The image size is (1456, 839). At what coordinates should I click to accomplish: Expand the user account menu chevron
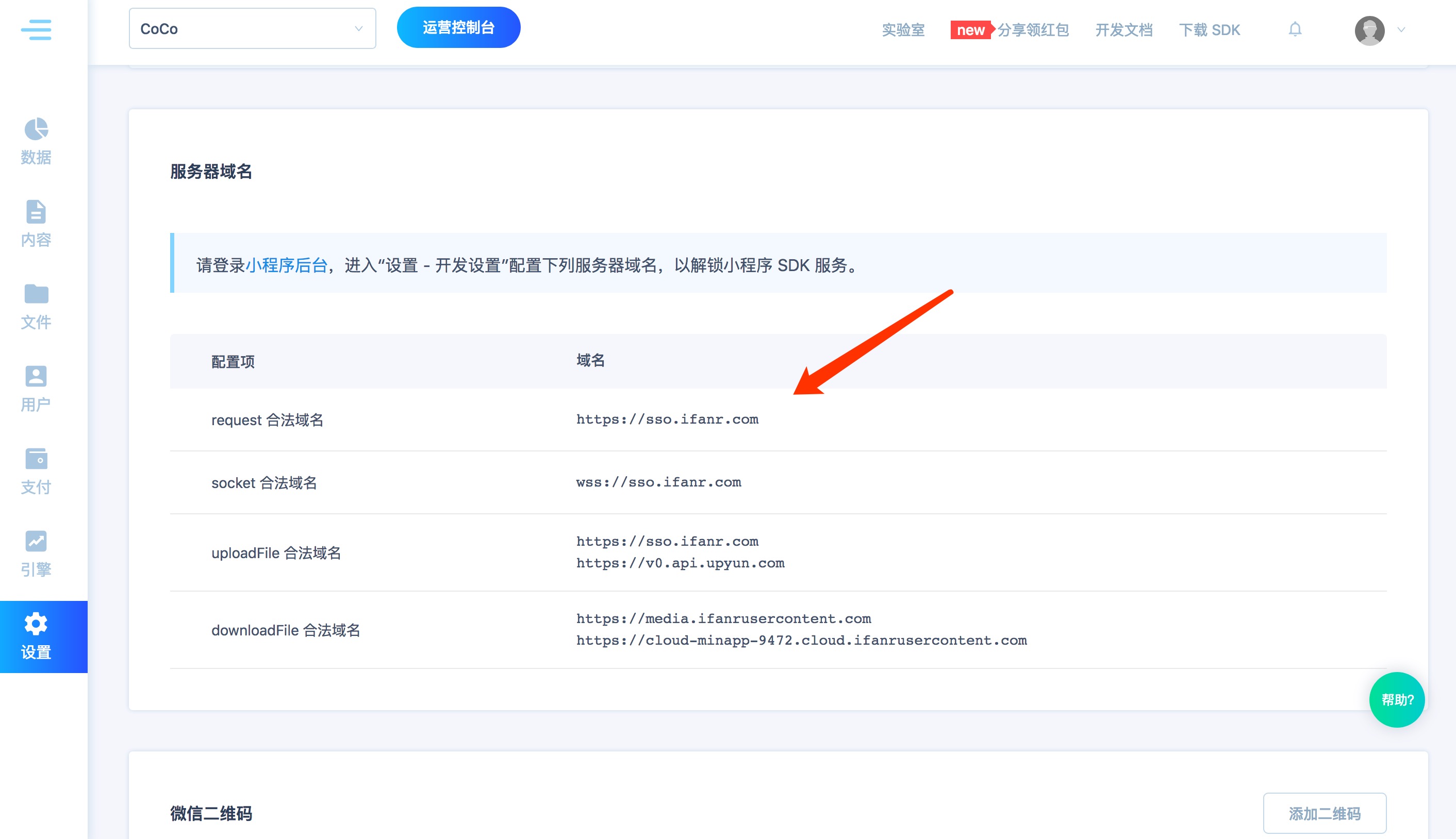1401,29
